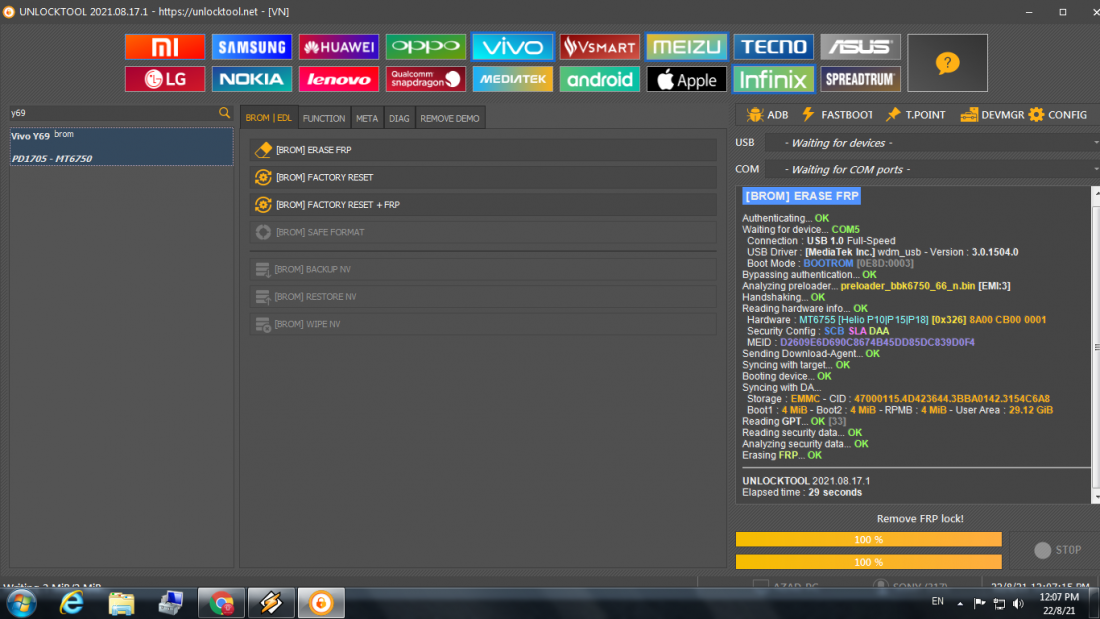Choose the Tecno brand tile

774,47
